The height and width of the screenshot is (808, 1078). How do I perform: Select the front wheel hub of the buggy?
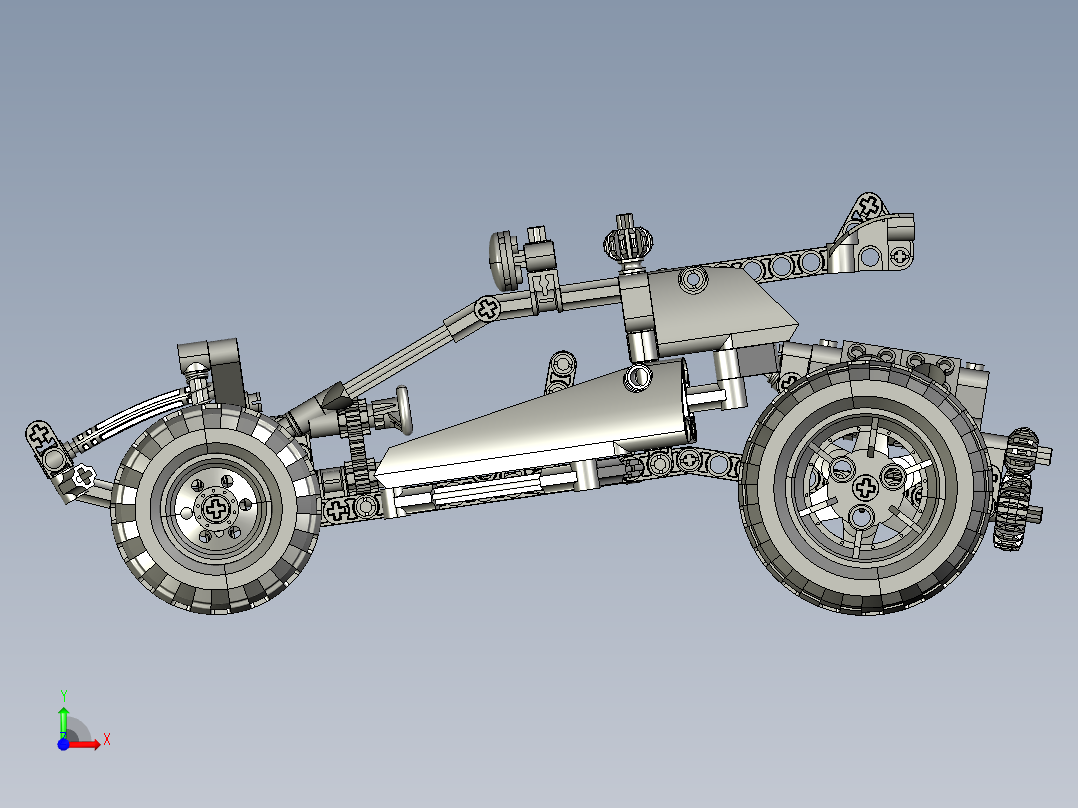(x=217, y=509)
